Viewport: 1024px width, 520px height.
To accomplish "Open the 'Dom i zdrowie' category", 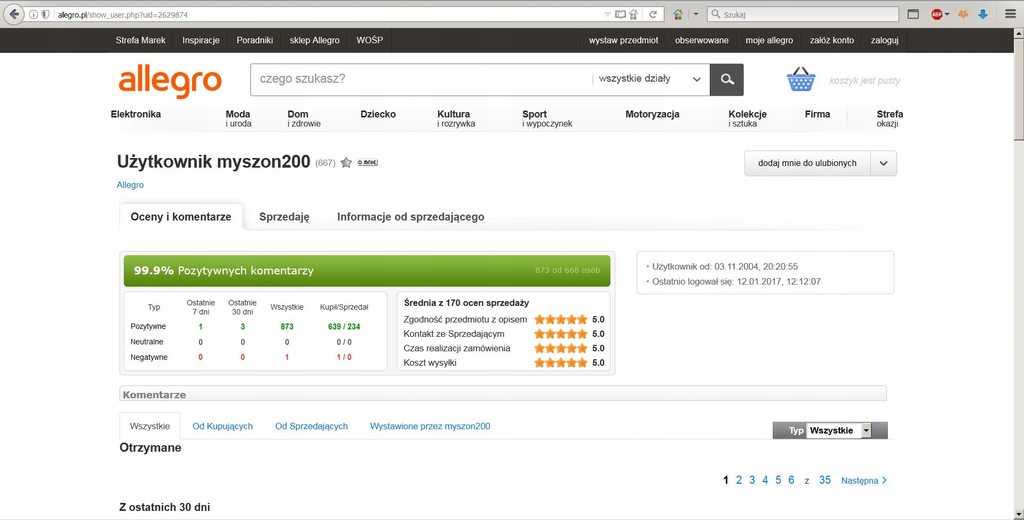I will [x=304, y=118].
